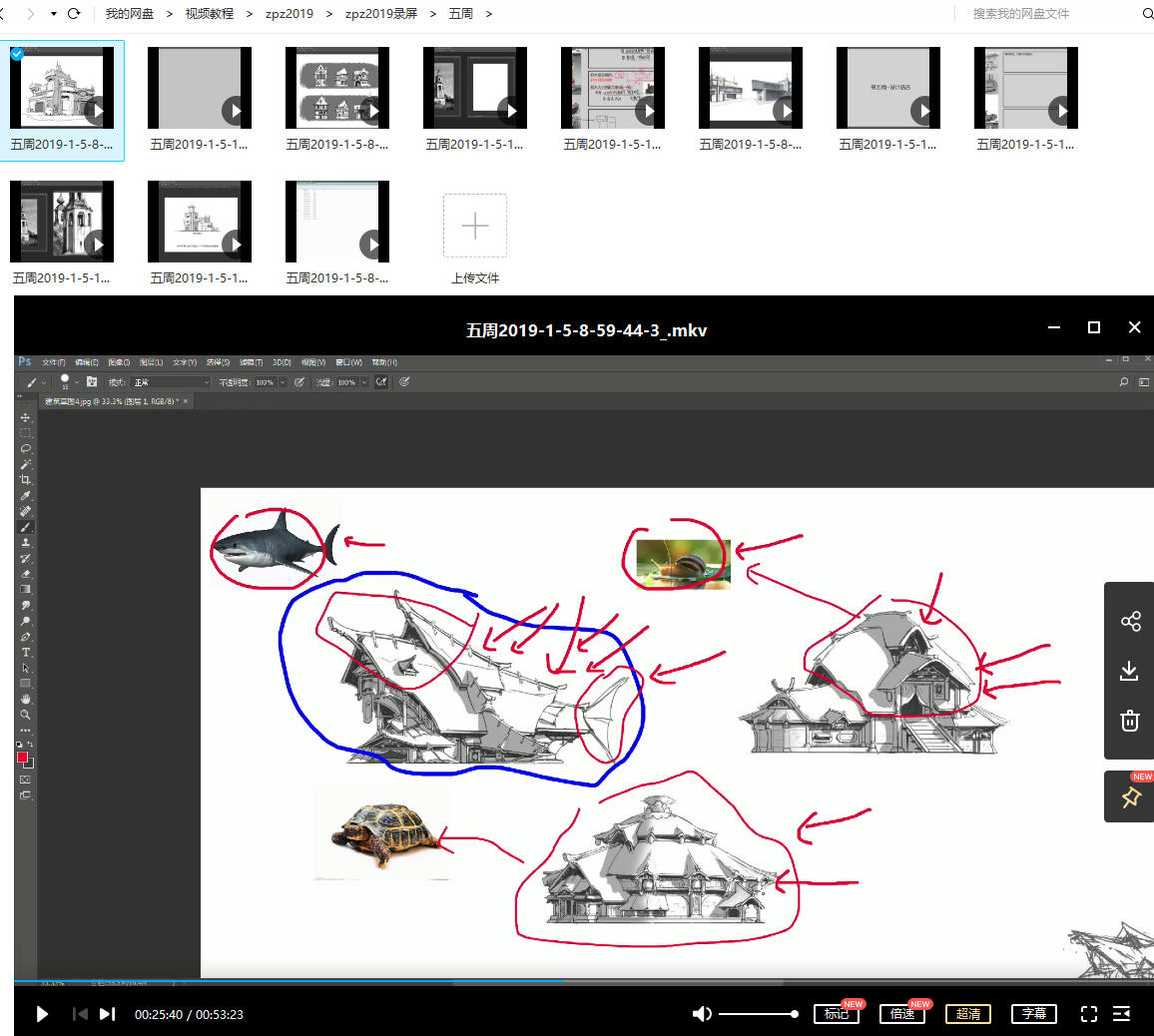The image size is (1154, 1036).
Task: Open the playlist icon in the player bar
Action: (x=1122, y=1014)
